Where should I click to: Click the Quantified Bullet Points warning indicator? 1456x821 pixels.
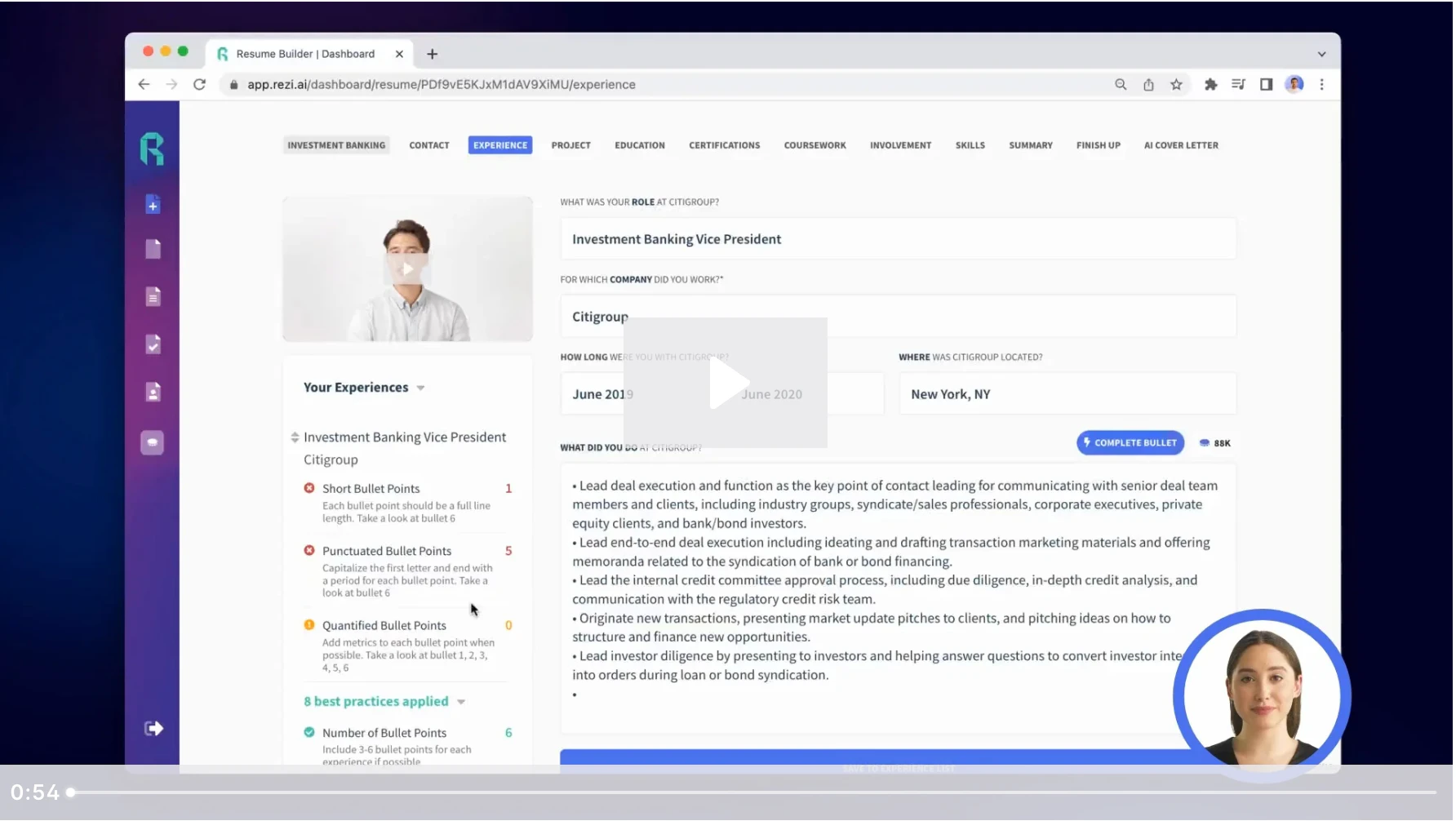pos(309,626)
